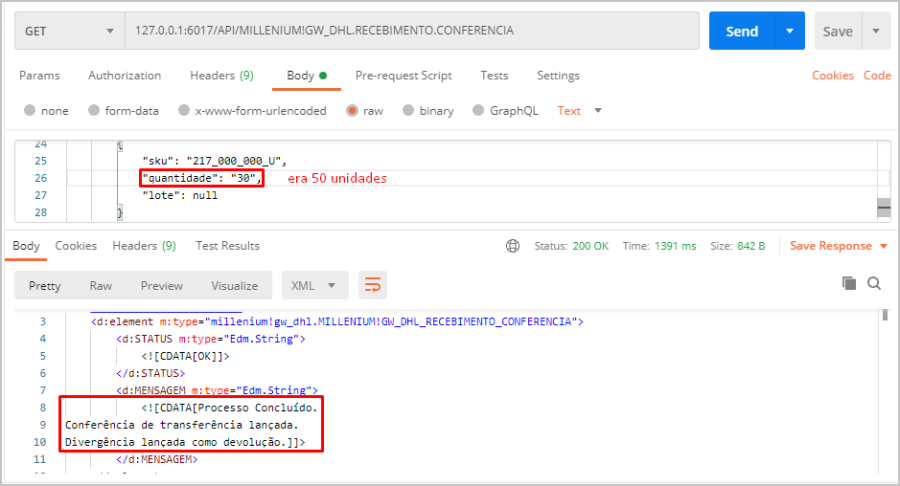Open the Cookies link at top right
900x486 pixels.
833,75
